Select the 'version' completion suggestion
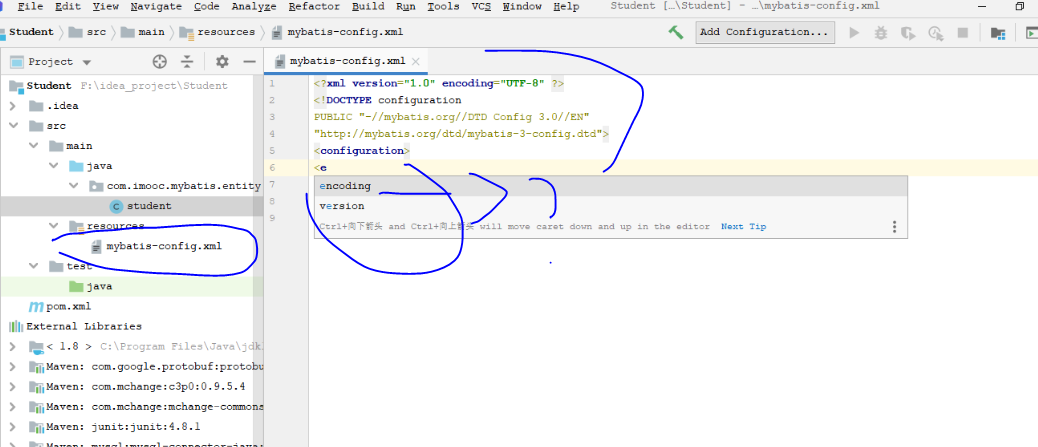 [x=610, y=207]
